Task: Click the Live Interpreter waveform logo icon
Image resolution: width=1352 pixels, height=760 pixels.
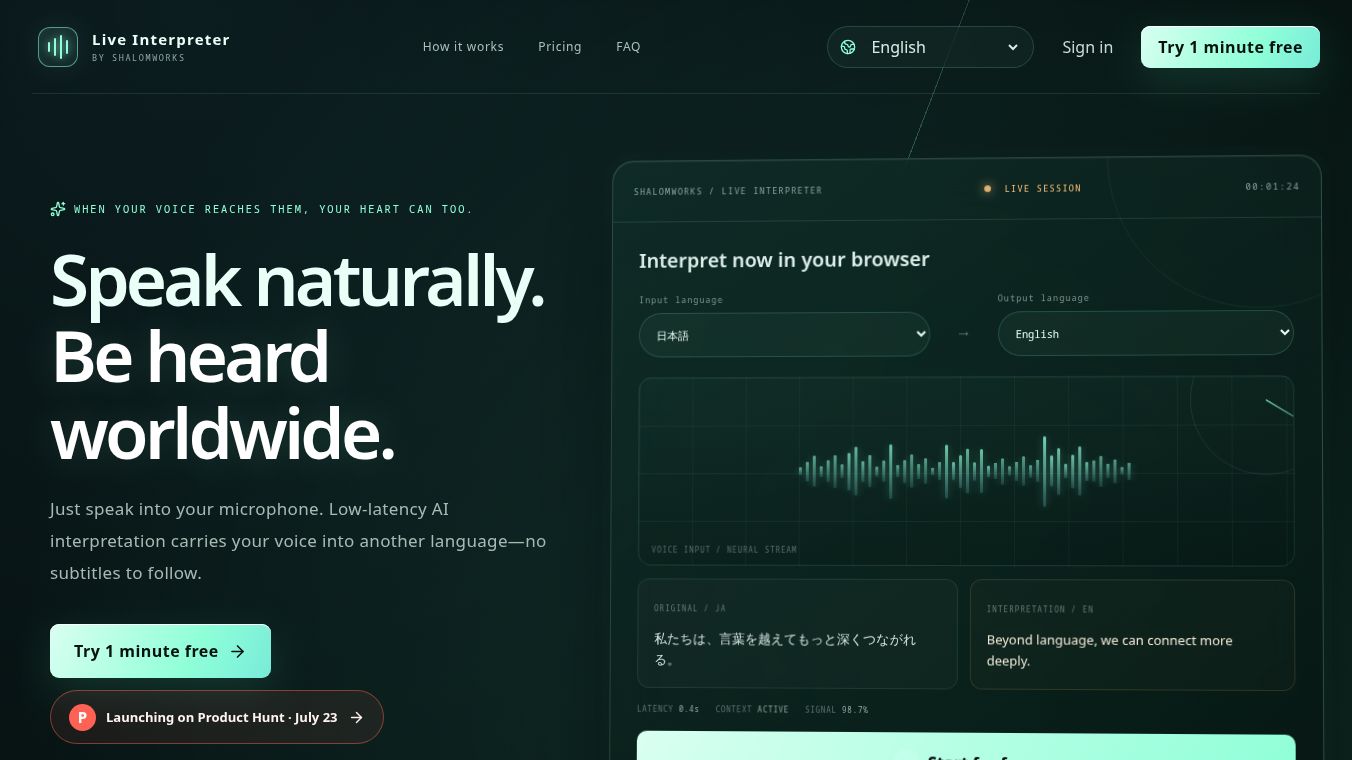Action: (x=58, y=47)
